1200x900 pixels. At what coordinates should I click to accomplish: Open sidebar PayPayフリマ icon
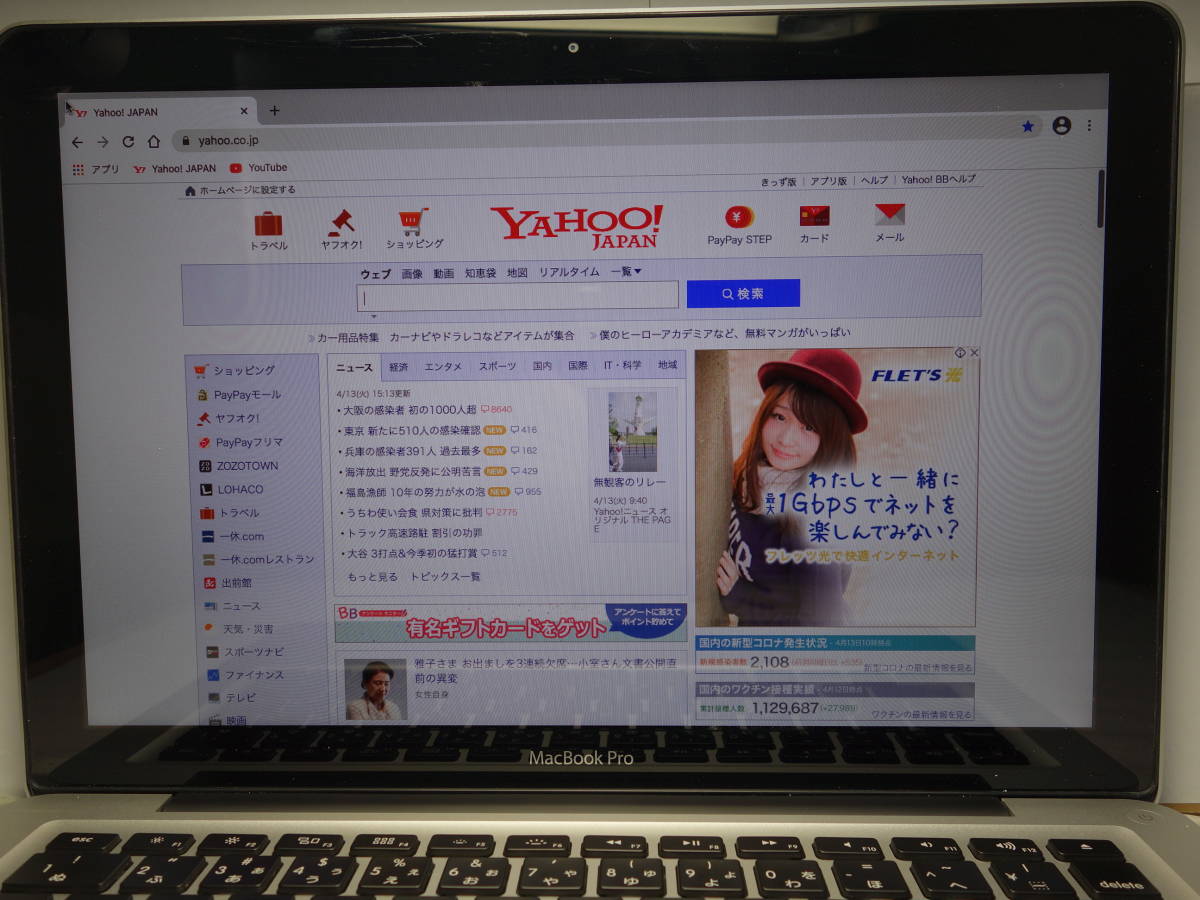[204, 442]
